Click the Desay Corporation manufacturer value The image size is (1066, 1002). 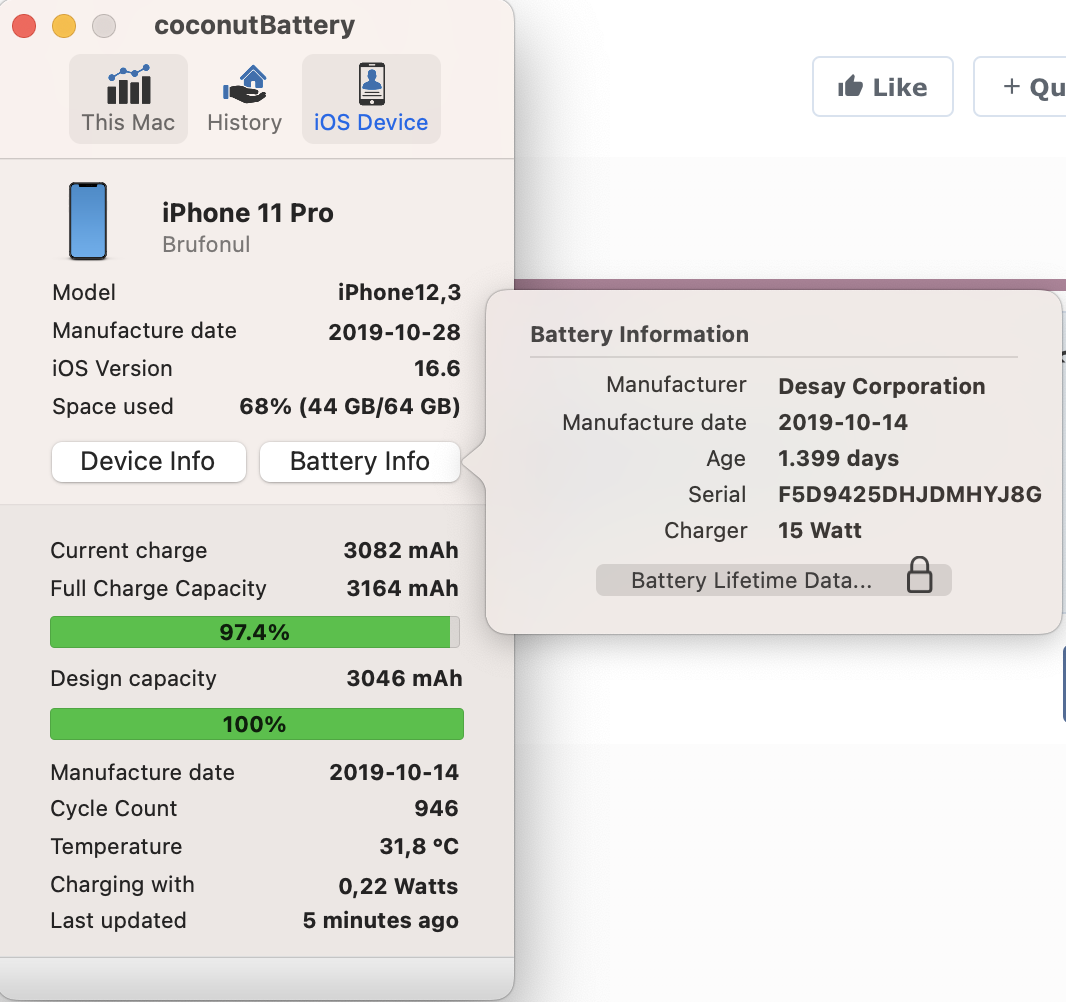pos(881,386)
